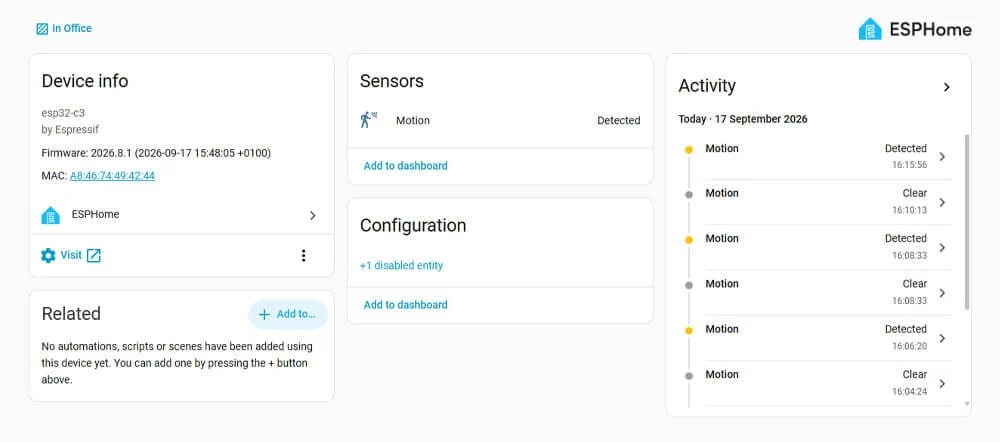Click the plus icon in Add to… button

click(264, 314)
